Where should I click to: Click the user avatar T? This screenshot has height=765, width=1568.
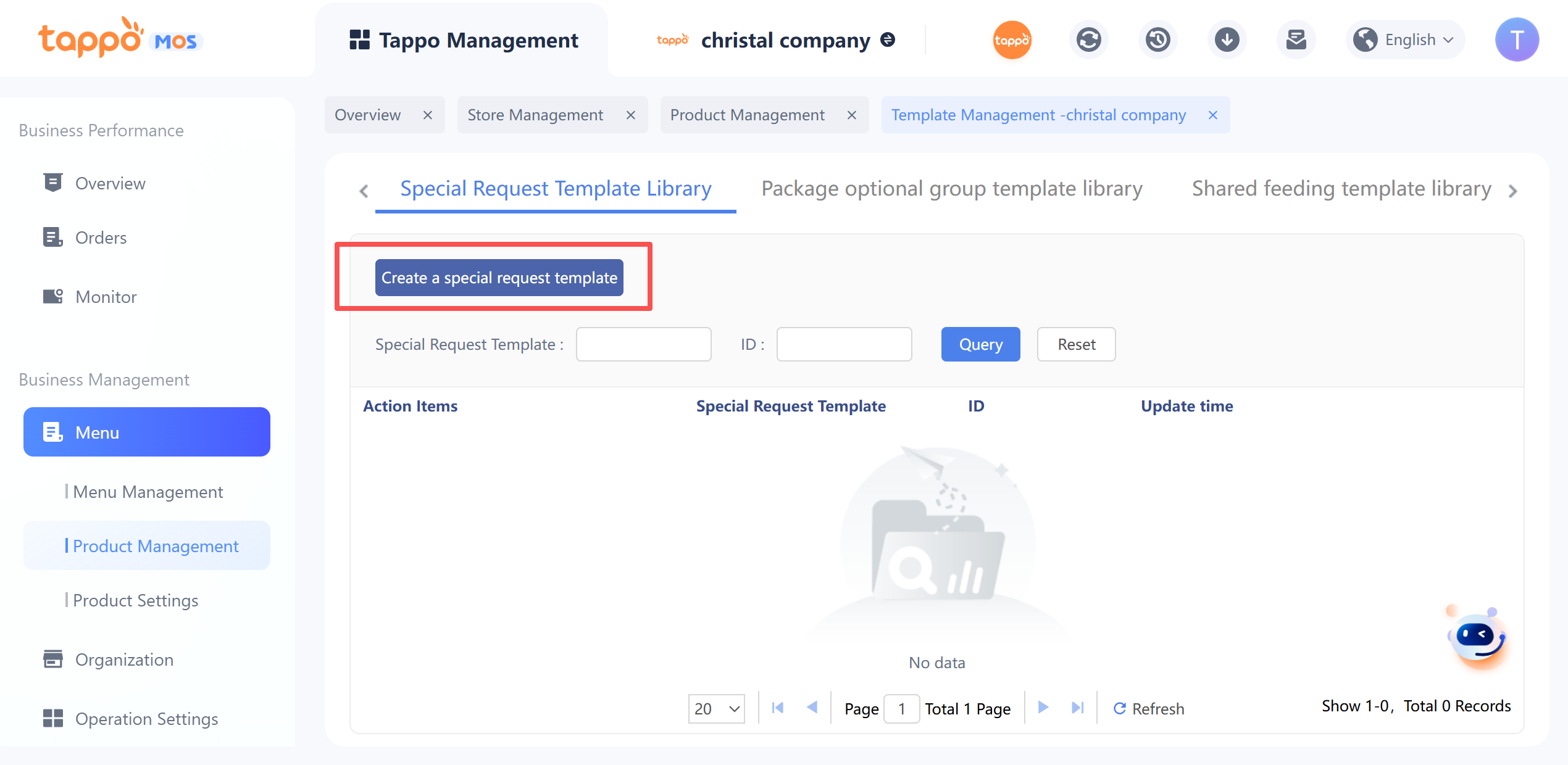[1516, 40]
